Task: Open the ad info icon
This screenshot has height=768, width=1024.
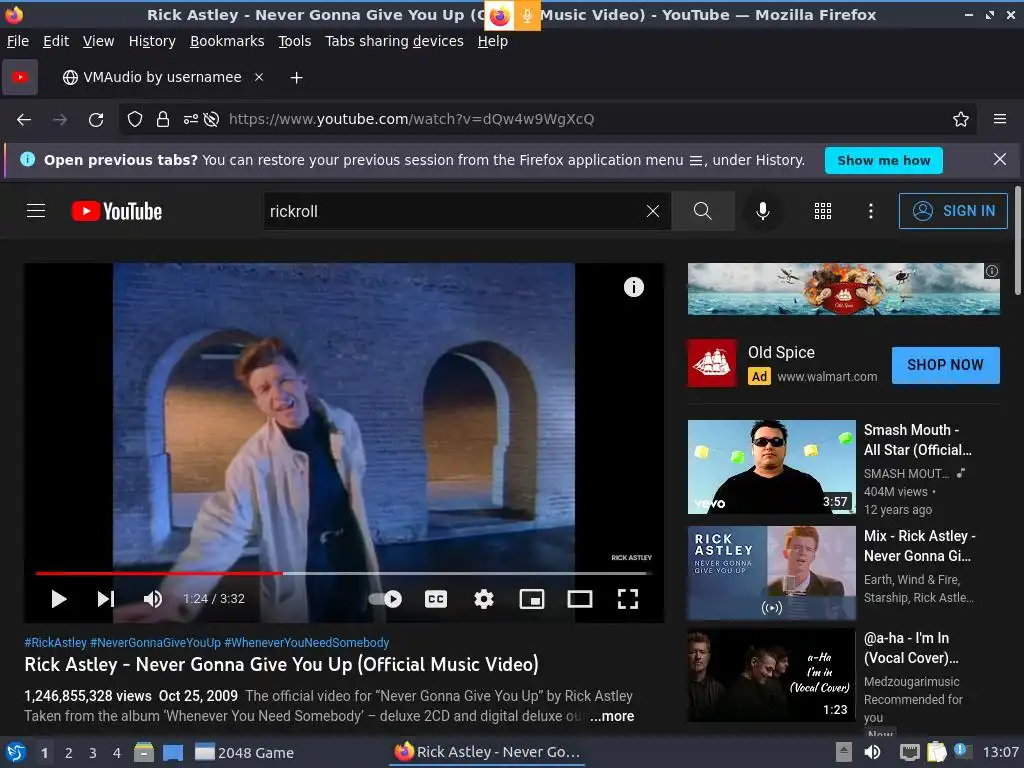Action: pos(991,271)
